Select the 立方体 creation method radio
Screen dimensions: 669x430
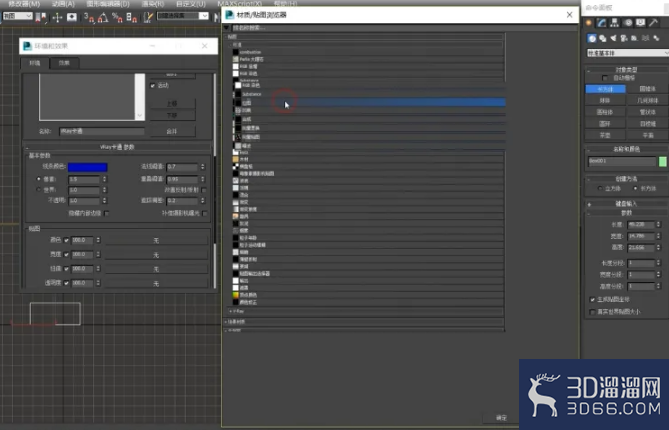(x=600, y=188)
